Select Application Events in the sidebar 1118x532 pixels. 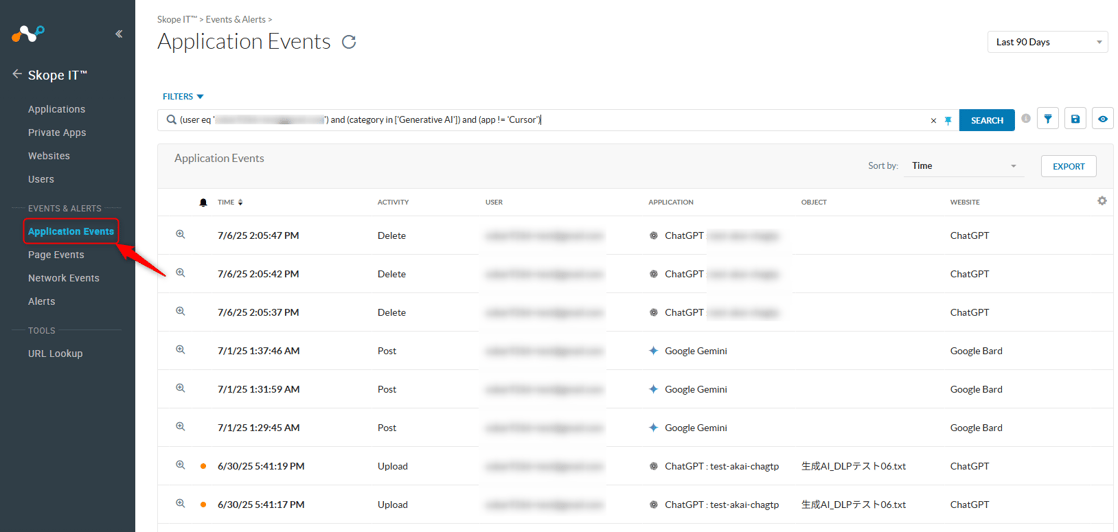click(71, 232)
